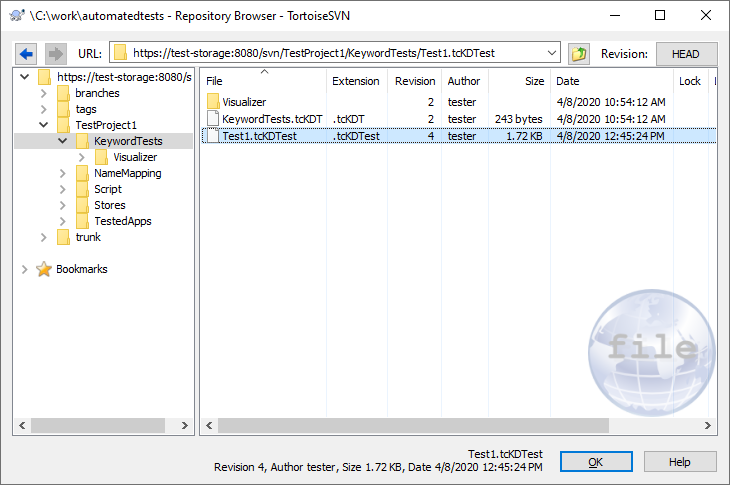Click the go-to-parent folder icon beside URL
The height and width of the screenshot is (485, 730).
click(578, 53)
